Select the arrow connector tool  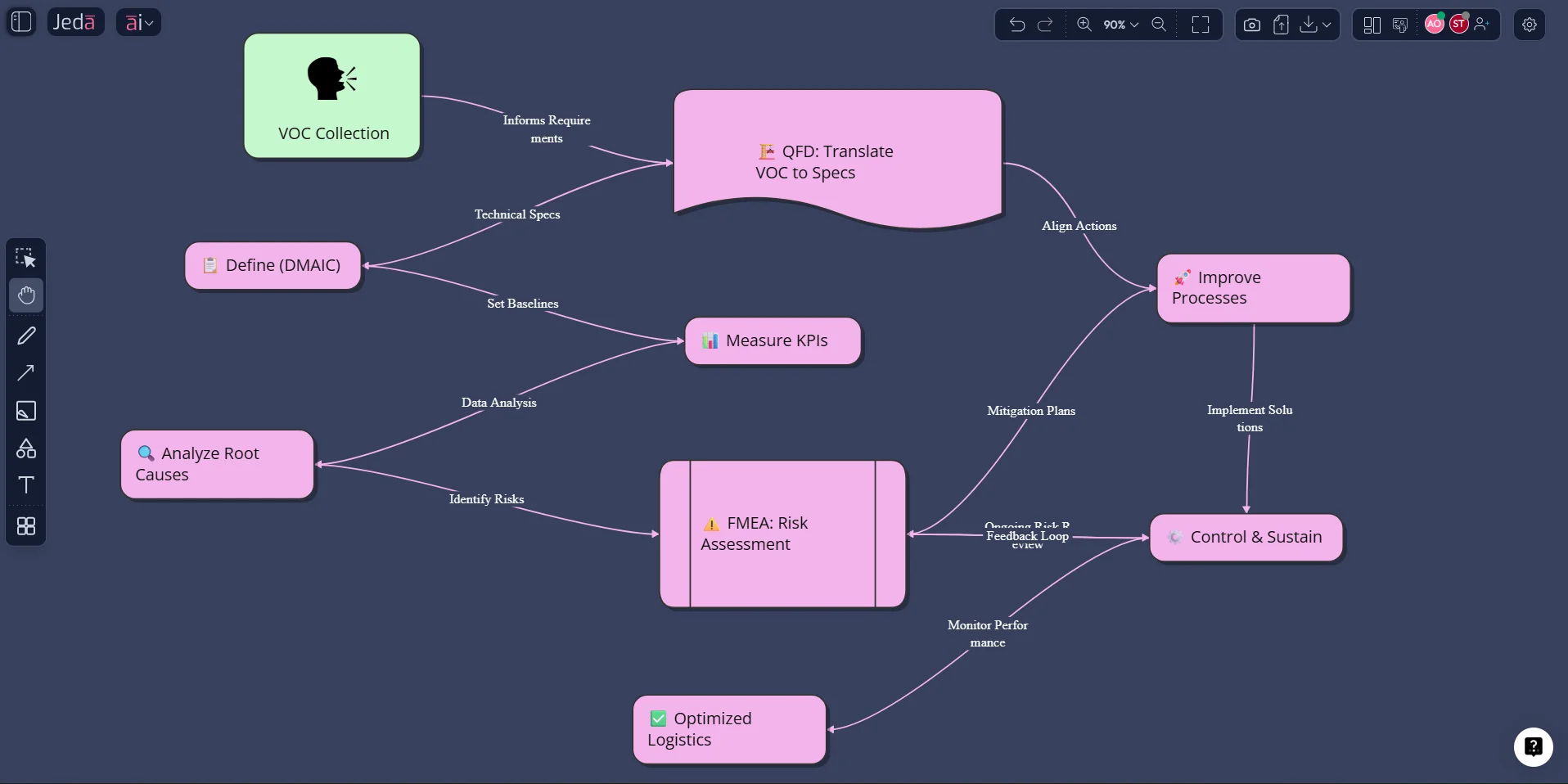26,373
